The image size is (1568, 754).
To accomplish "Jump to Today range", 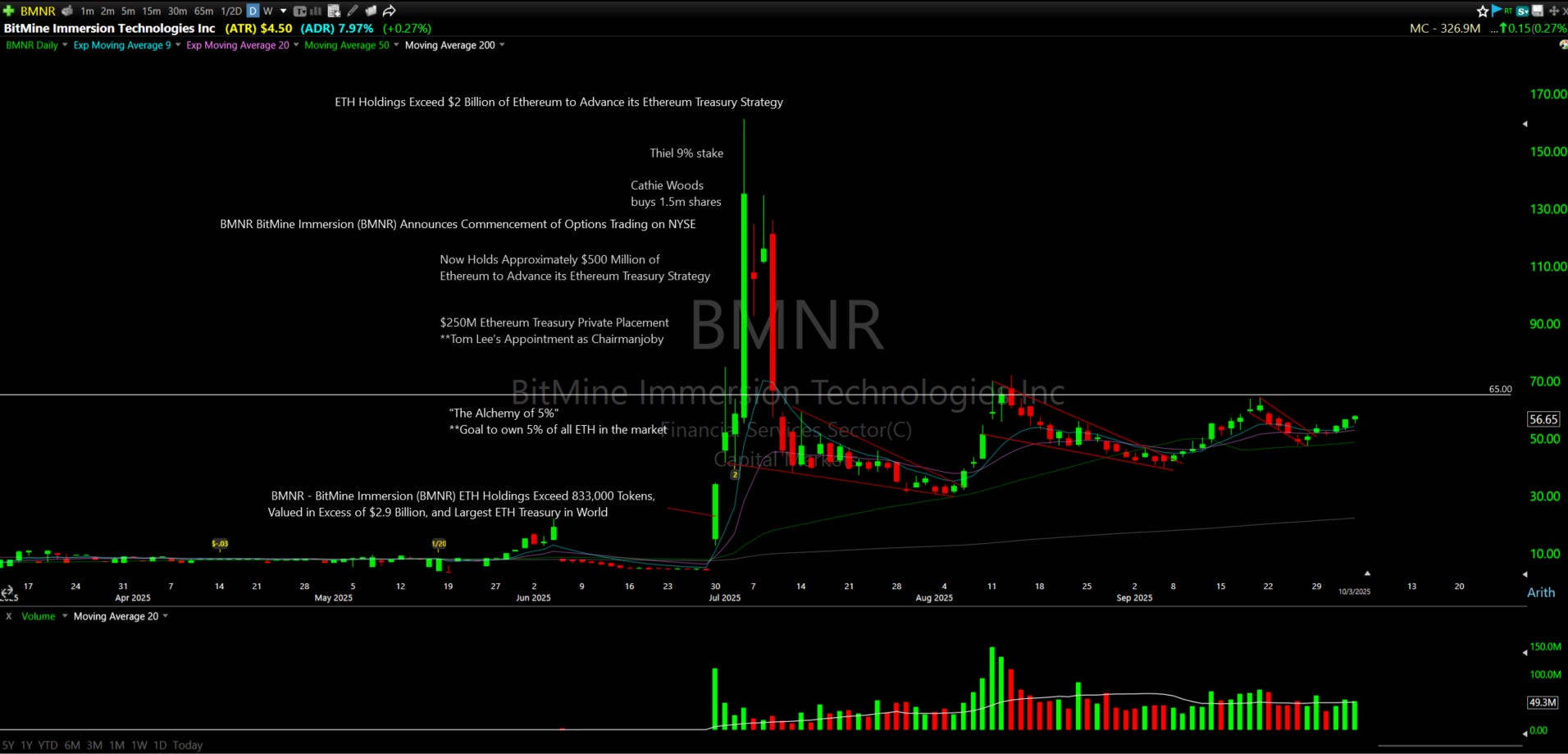I will pyautogui.click(x=187, y=745).
